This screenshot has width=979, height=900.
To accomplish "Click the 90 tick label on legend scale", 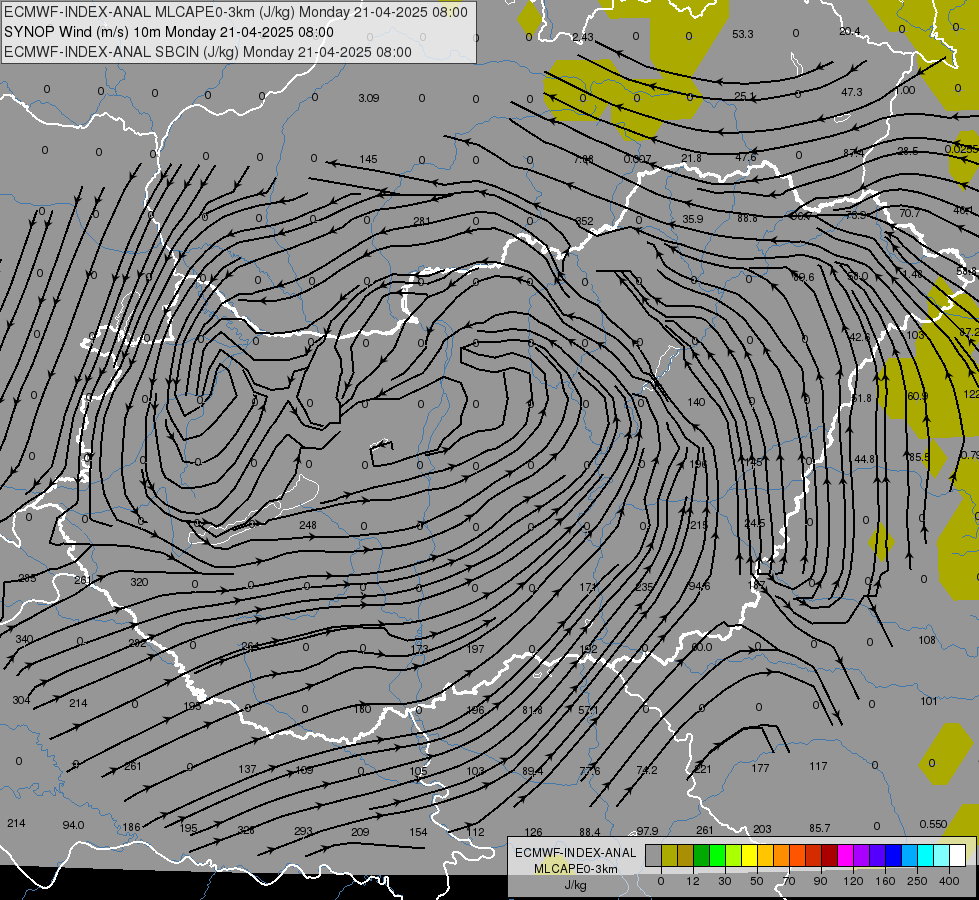I will (x=820, y=881).
